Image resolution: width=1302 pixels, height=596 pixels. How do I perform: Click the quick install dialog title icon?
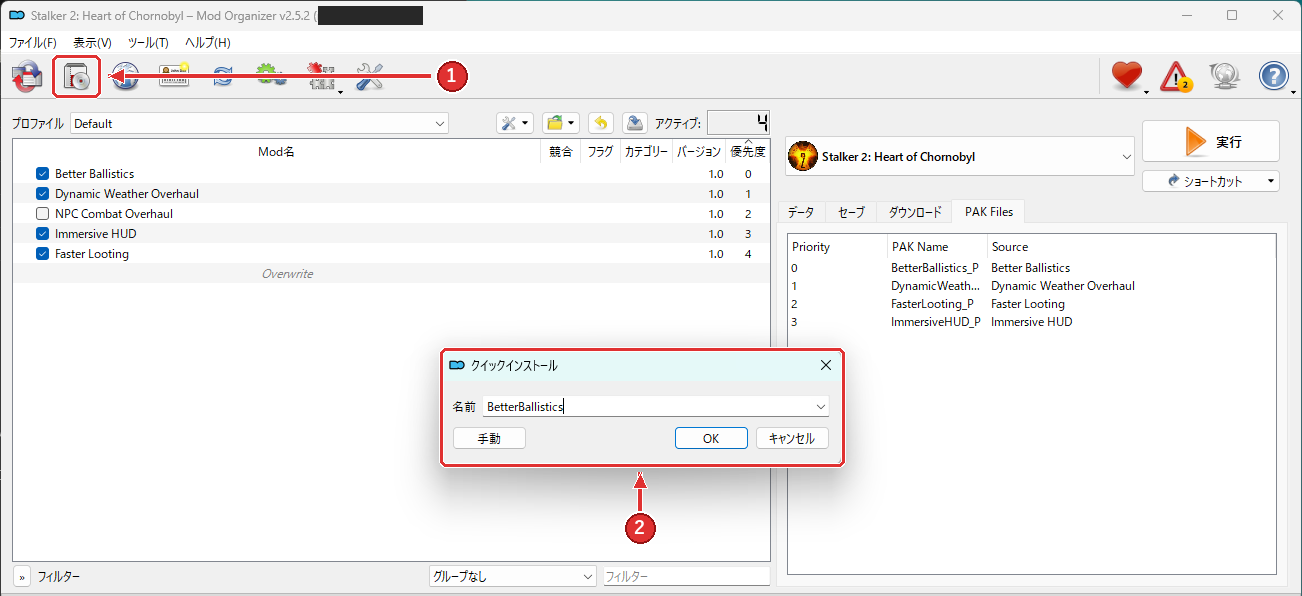pyautogui.click(x=457, y=365)
